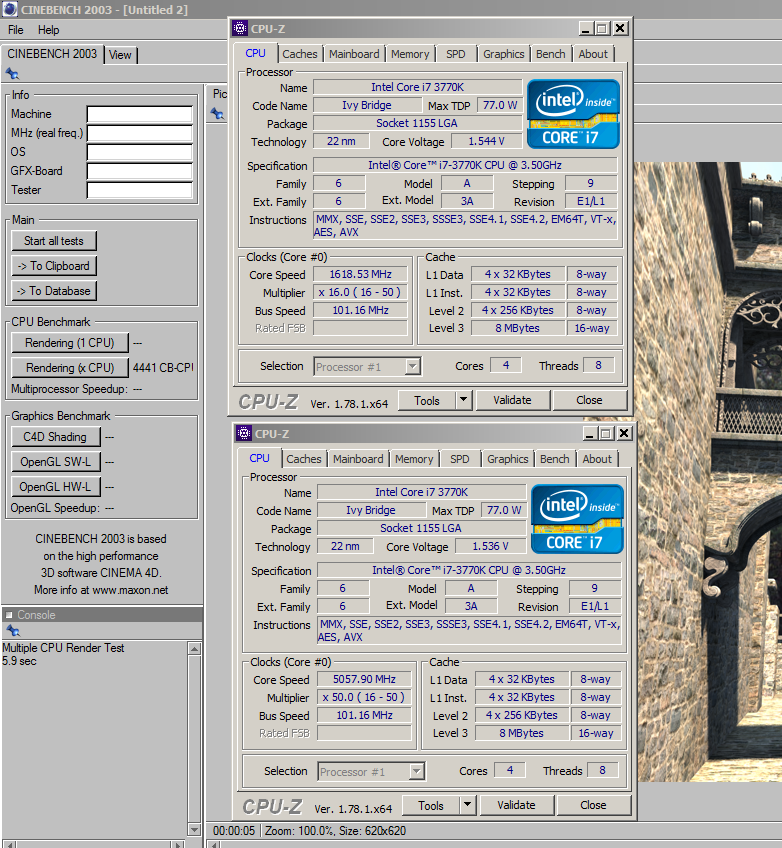This screenshot has width=782, height=848.
Task: Click console scrollbar up arrow
Action: [195, 648]
